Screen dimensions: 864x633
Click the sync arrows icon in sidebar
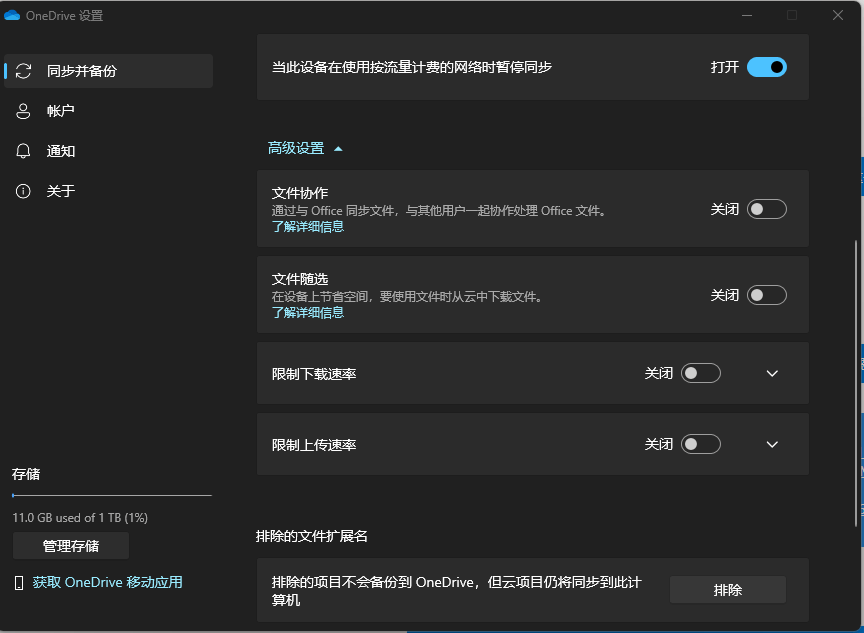tap(23, 71)
